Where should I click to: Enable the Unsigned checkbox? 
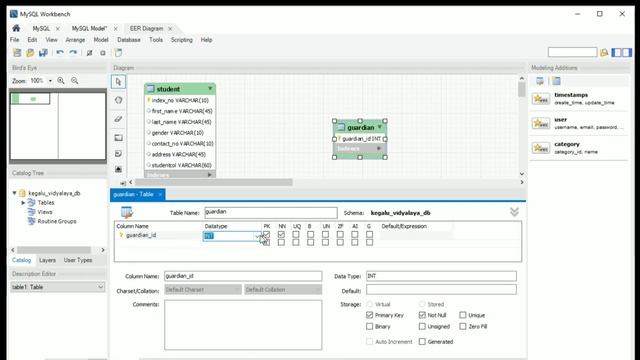422,327
